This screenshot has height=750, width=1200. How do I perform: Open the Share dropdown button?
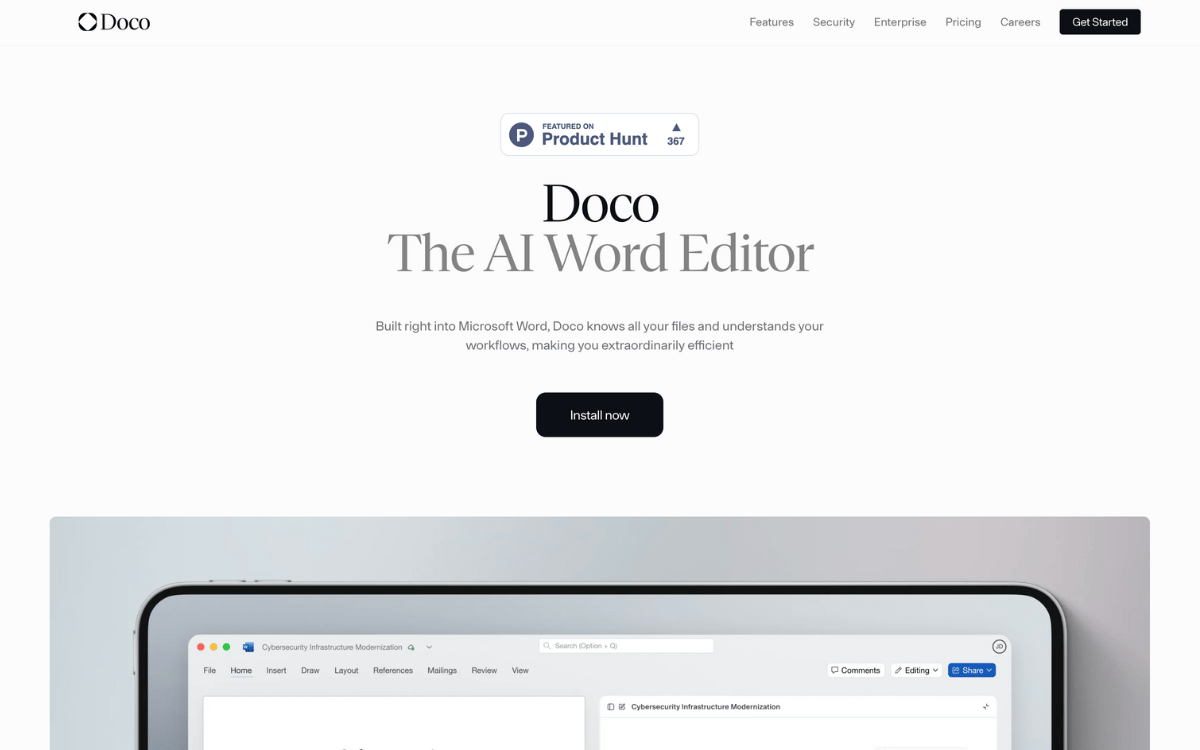coord(972,670)
